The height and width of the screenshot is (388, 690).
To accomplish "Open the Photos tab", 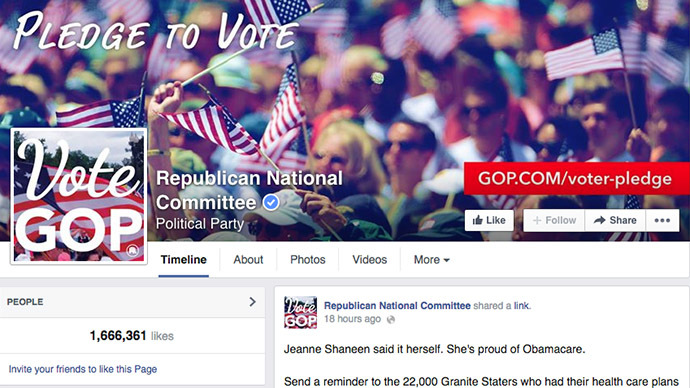I will click(308, 260).
